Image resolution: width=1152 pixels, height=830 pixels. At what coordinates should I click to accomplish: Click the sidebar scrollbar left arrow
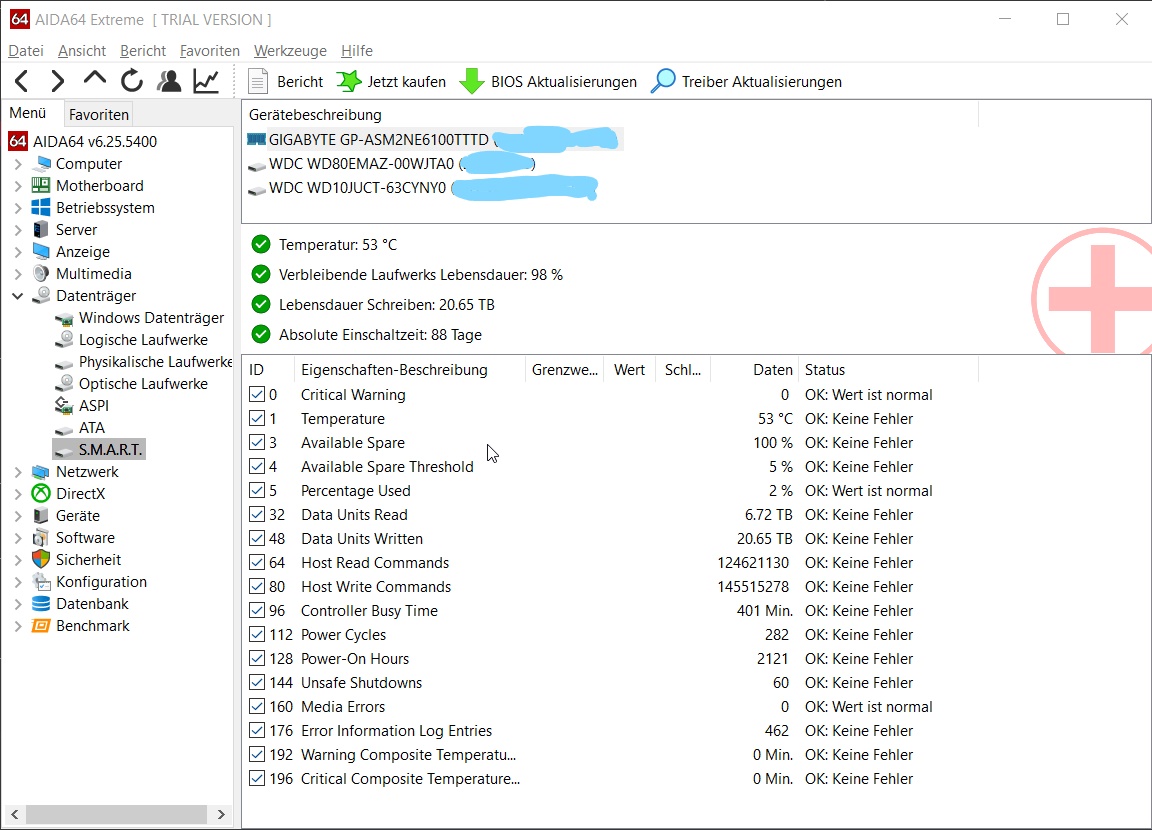click(x=15, y=814)
